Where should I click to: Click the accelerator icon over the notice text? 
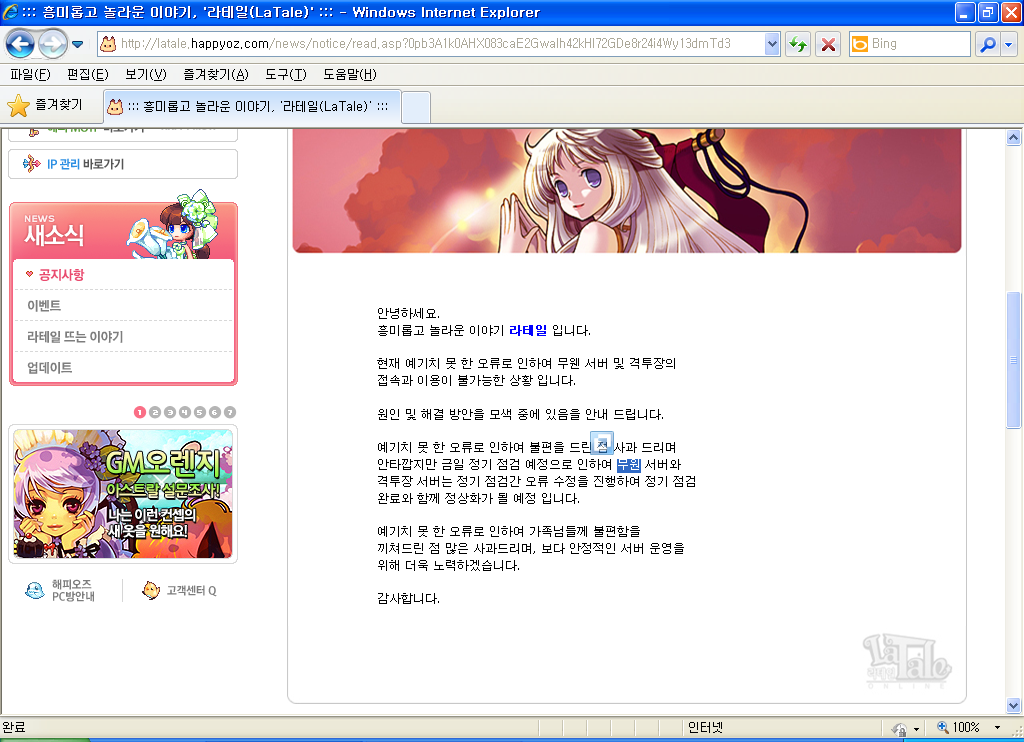coord(601,443)
